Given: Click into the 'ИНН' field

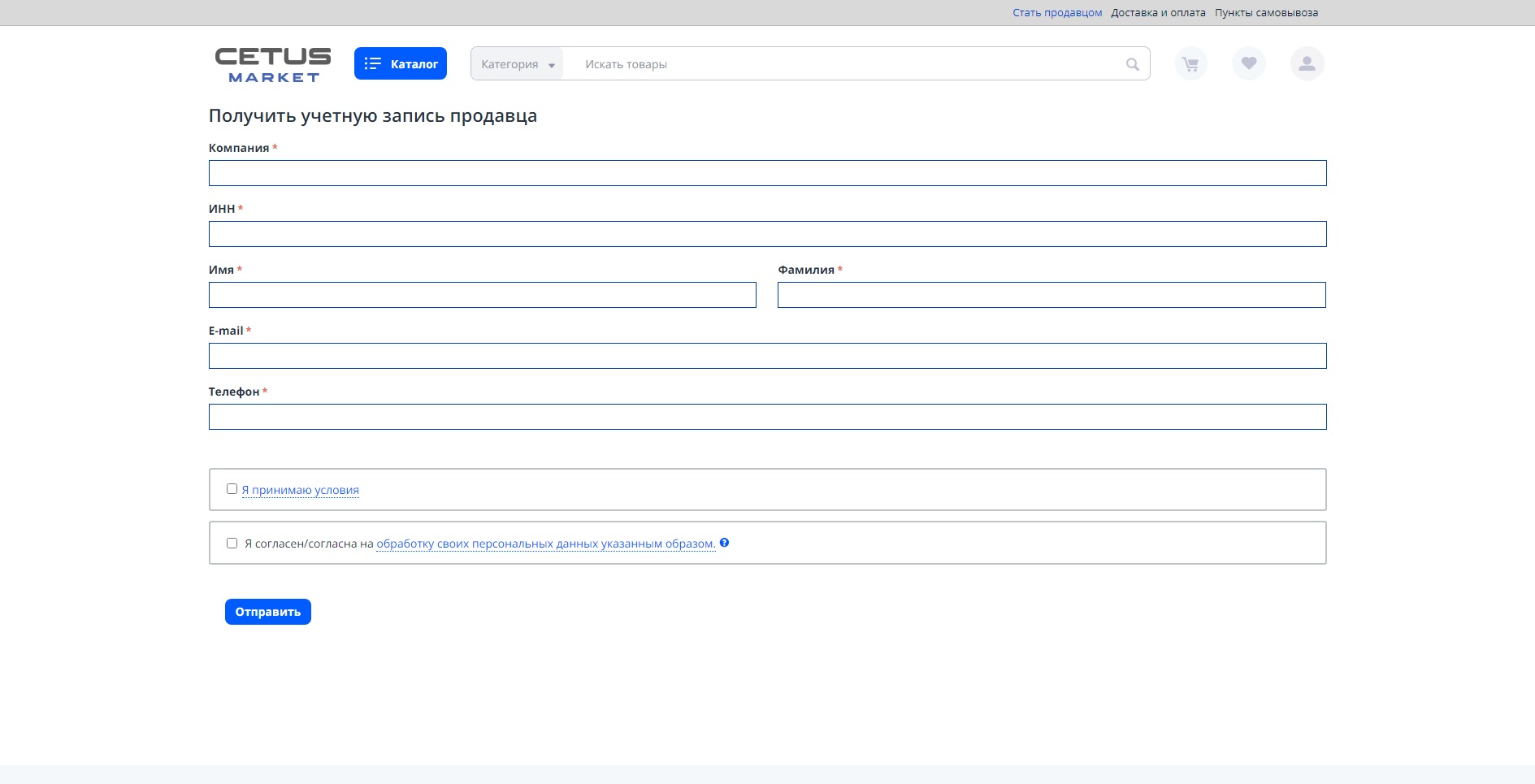Looking at the screenshot, I should (x=767, y=234).
